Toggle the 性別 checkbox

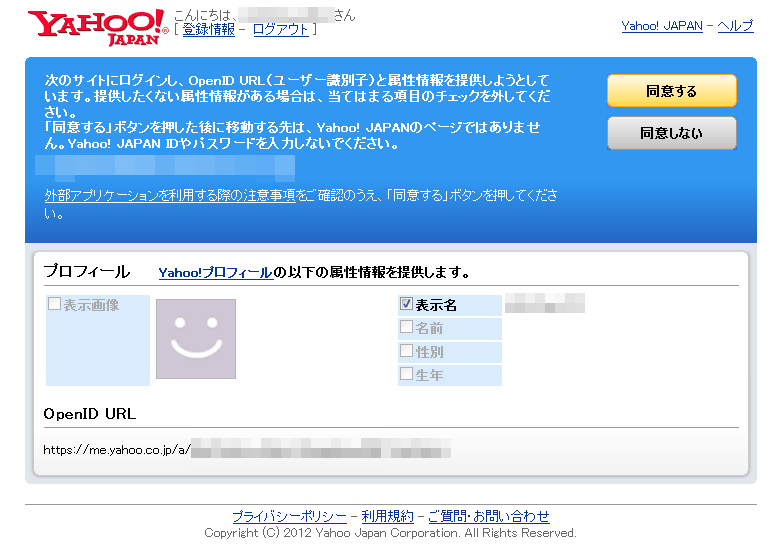[406, 350]
